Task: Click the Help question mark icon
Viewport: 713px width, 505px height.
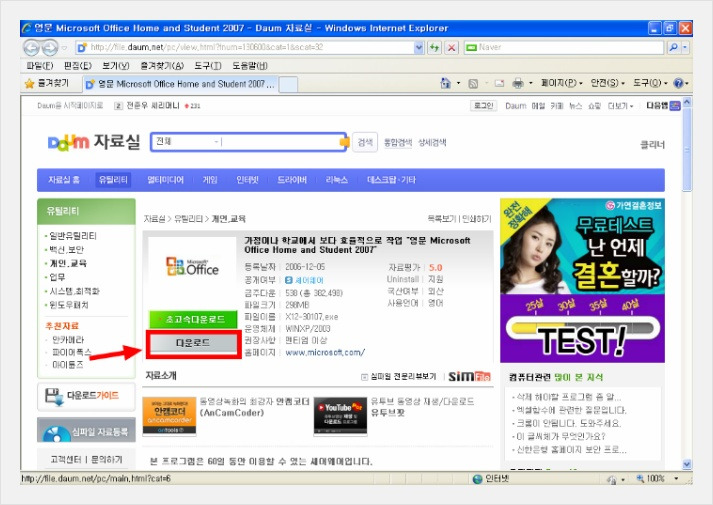Action: click(x=678, y=83)
